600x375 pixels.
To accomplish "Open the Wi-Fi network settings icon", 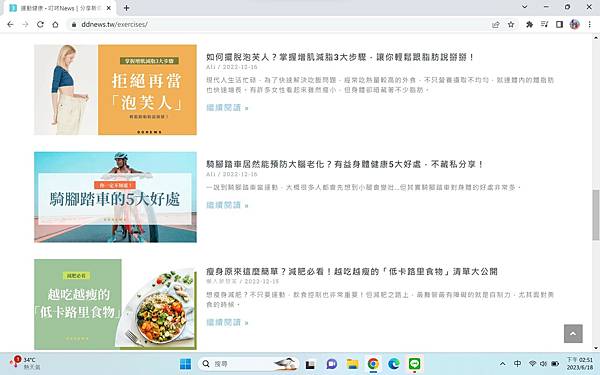I will 532,364.
